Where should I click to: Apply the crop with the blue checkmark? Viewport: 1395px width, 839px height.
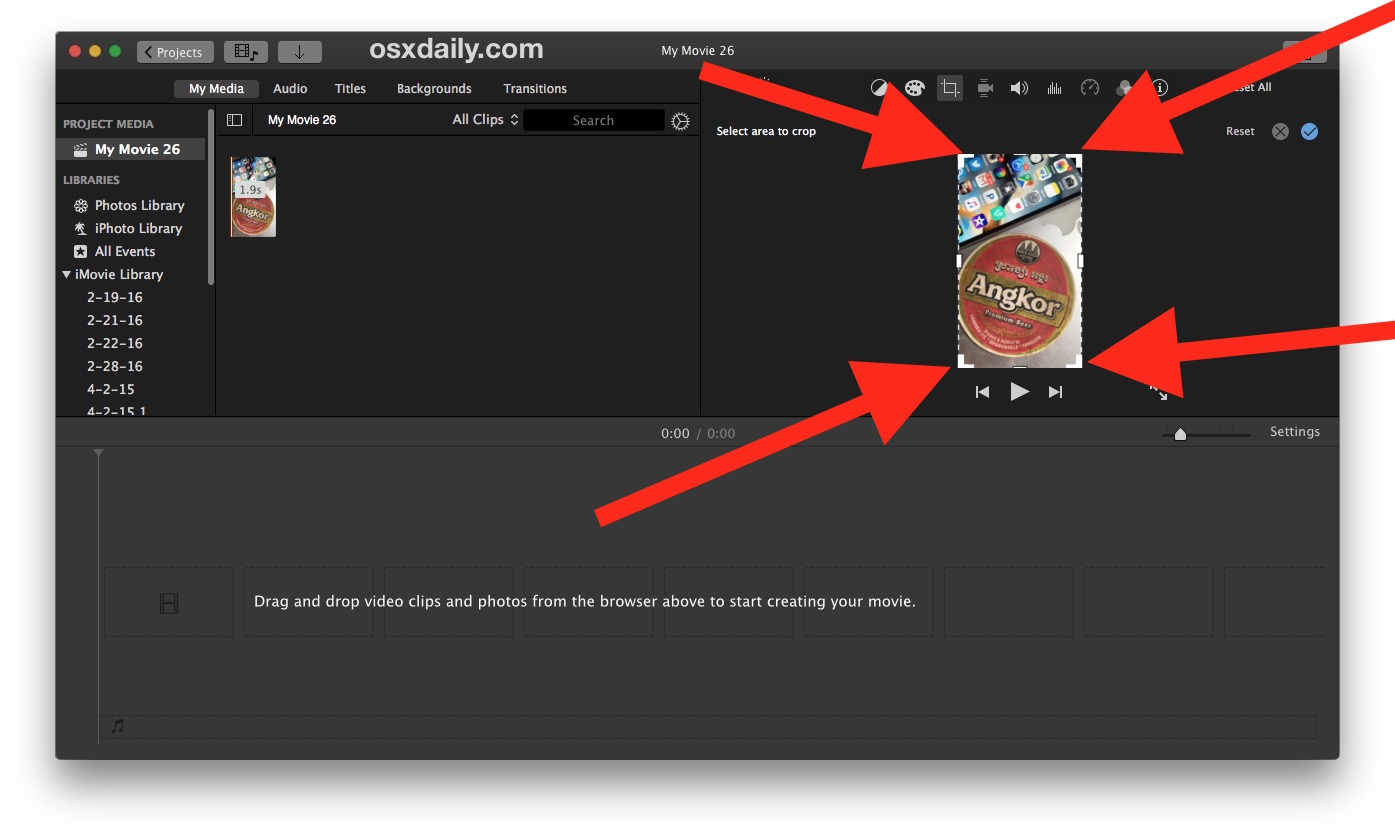[1309, 131]
